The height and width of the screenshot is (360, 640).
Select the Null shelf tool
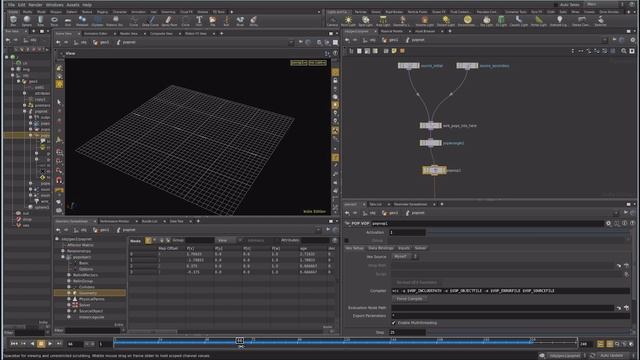pos(227,20)
